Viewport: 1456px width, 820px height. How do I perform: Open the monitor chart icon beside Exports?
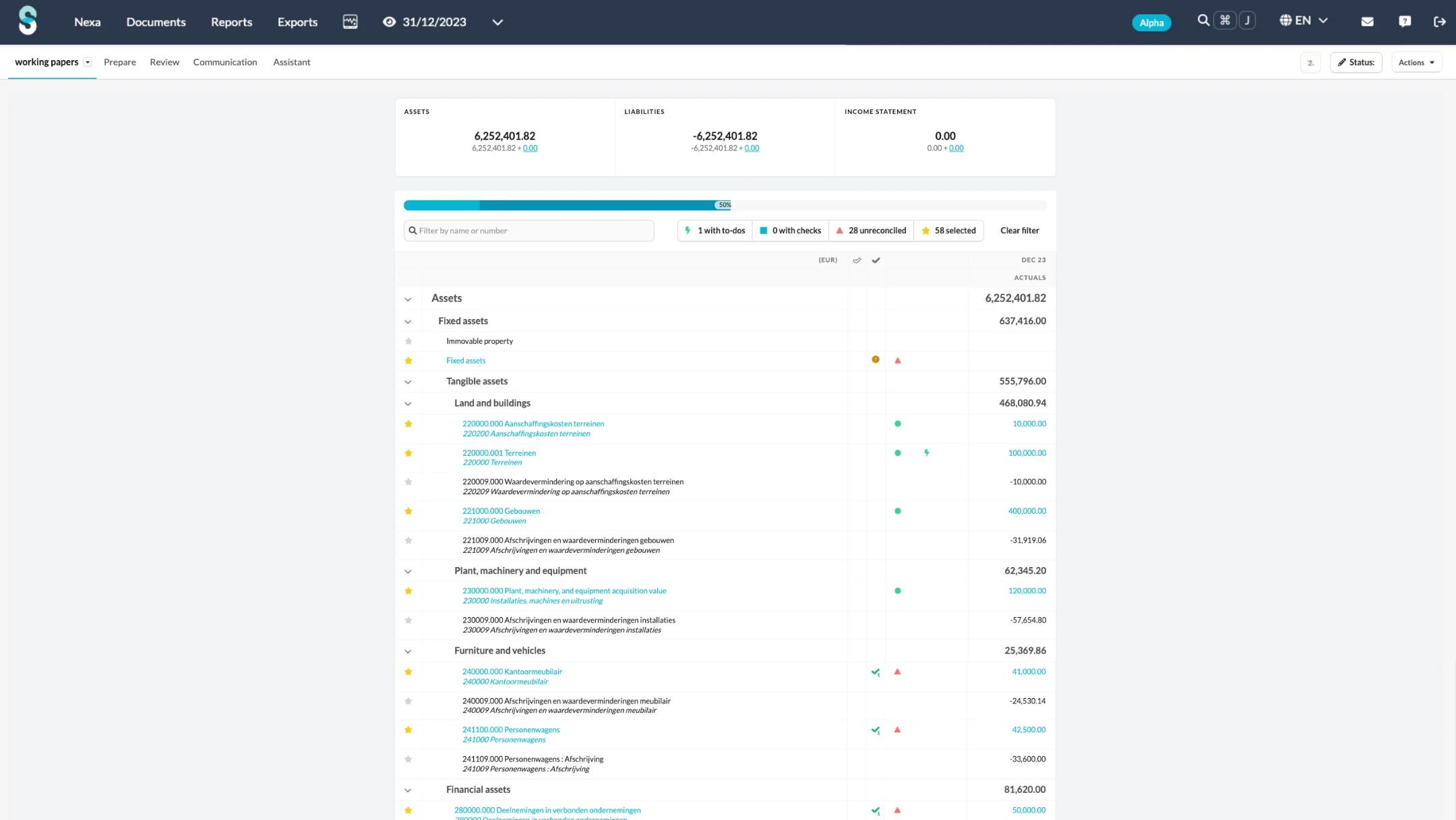point(350,22)
